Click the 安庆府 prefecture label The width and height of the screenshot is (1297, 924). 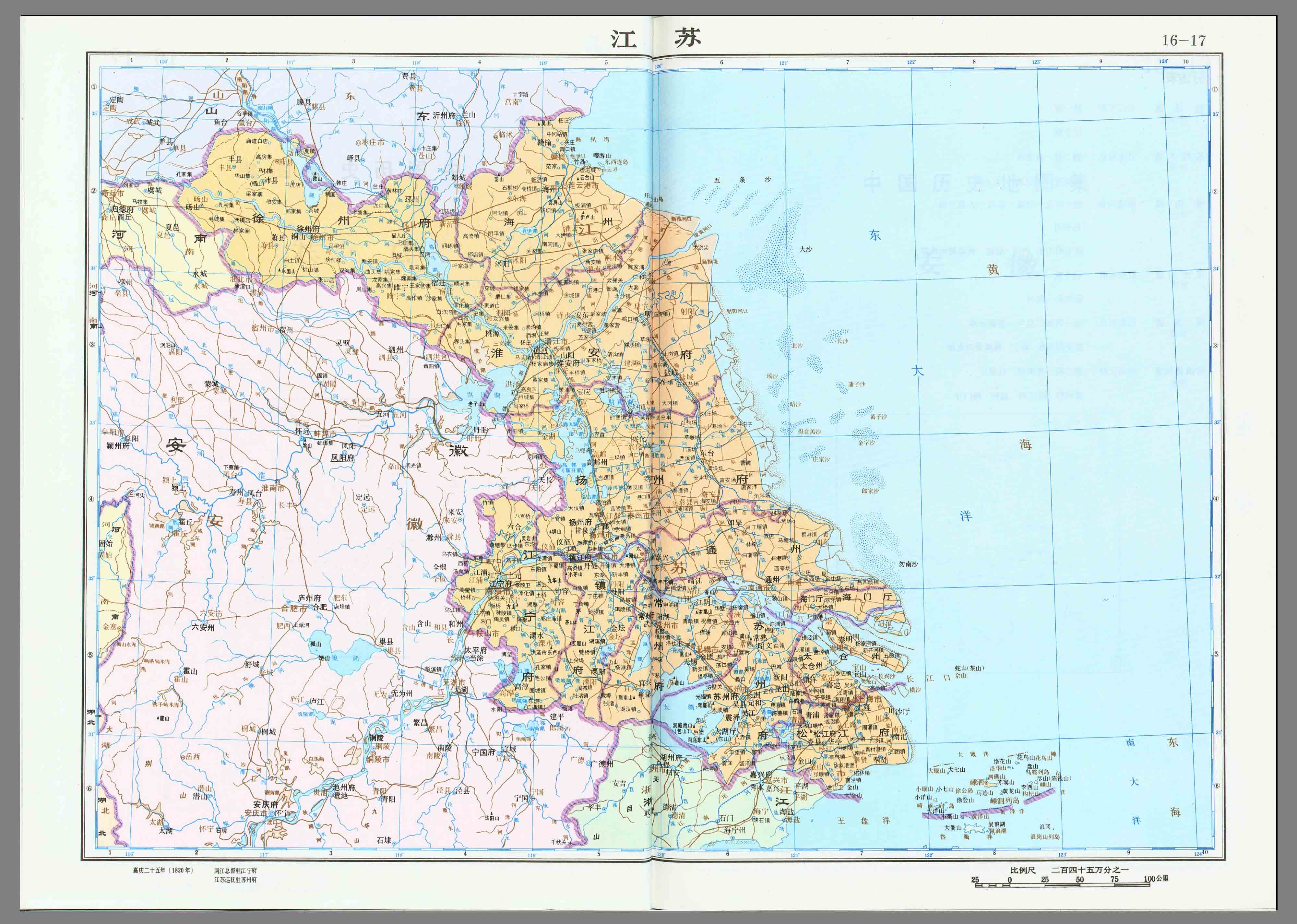(x=266, y=804)
